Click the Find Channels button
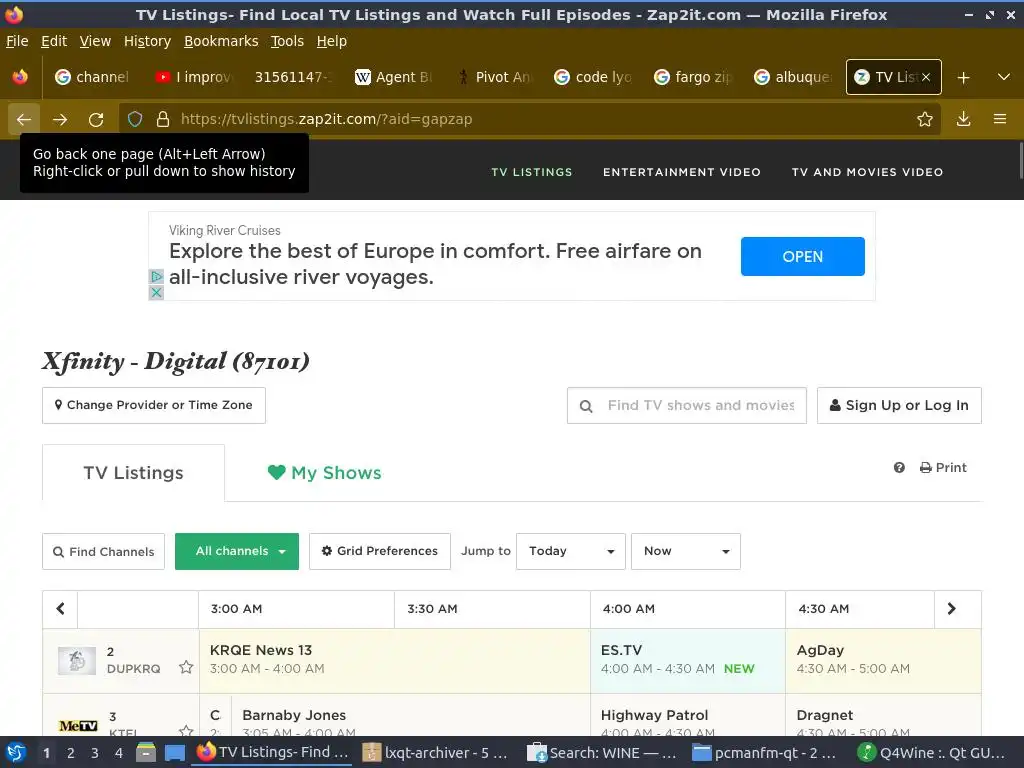The image size is (1024, 768). click(x=103, y=551)
